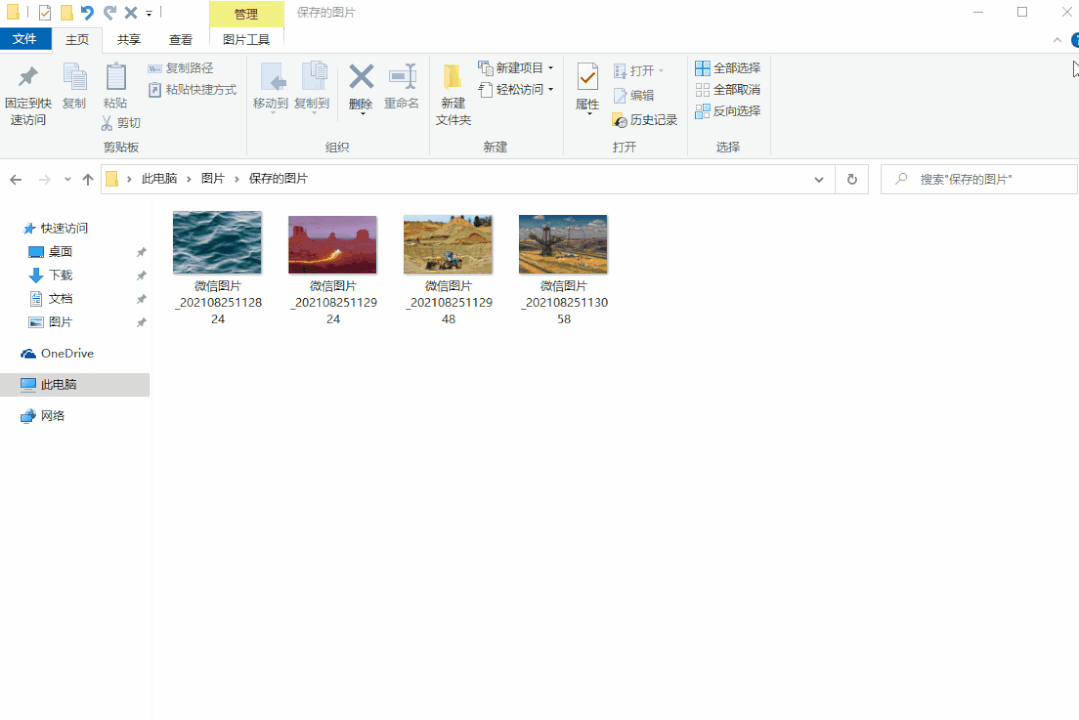Open Desktop (桌面) in sidebar
The image size is (1079, 720).
coord(61,252)
